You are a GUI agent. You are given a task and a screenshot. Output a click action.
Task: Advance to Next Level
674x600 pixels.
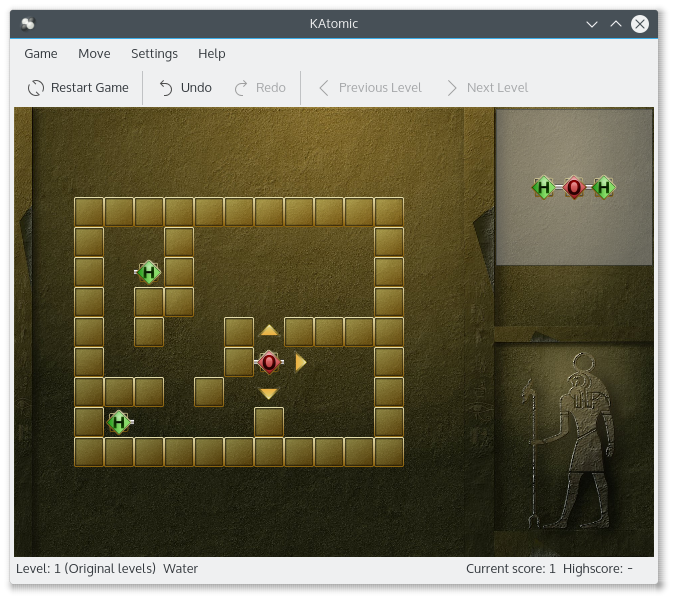point(487,88)
